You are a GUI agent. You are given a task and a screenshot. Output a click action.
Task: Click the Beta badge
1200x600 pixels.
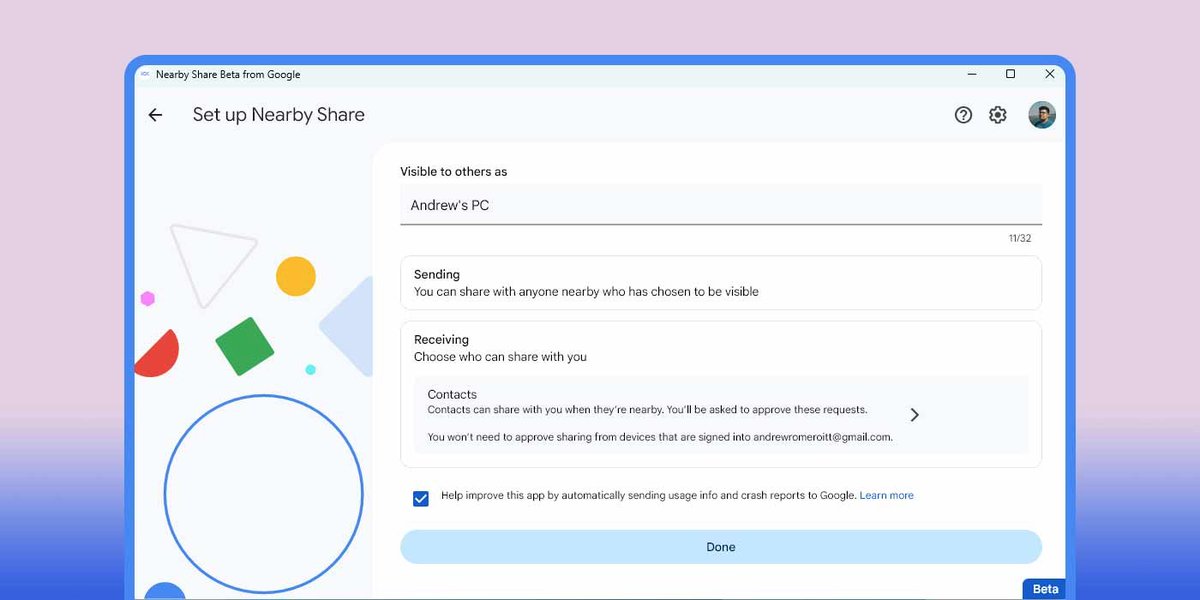[x=1045, y=589]
